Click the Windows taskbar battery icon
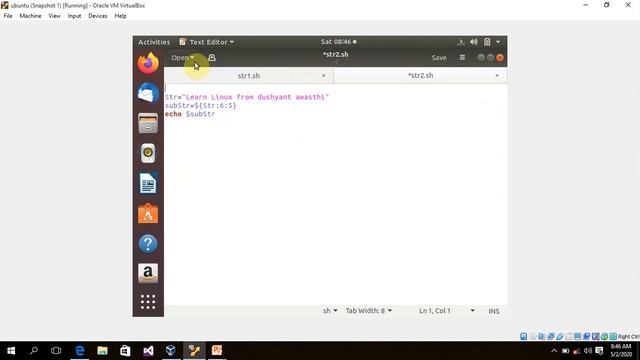This screenshot has width=640, height=360. click(565, 351)
